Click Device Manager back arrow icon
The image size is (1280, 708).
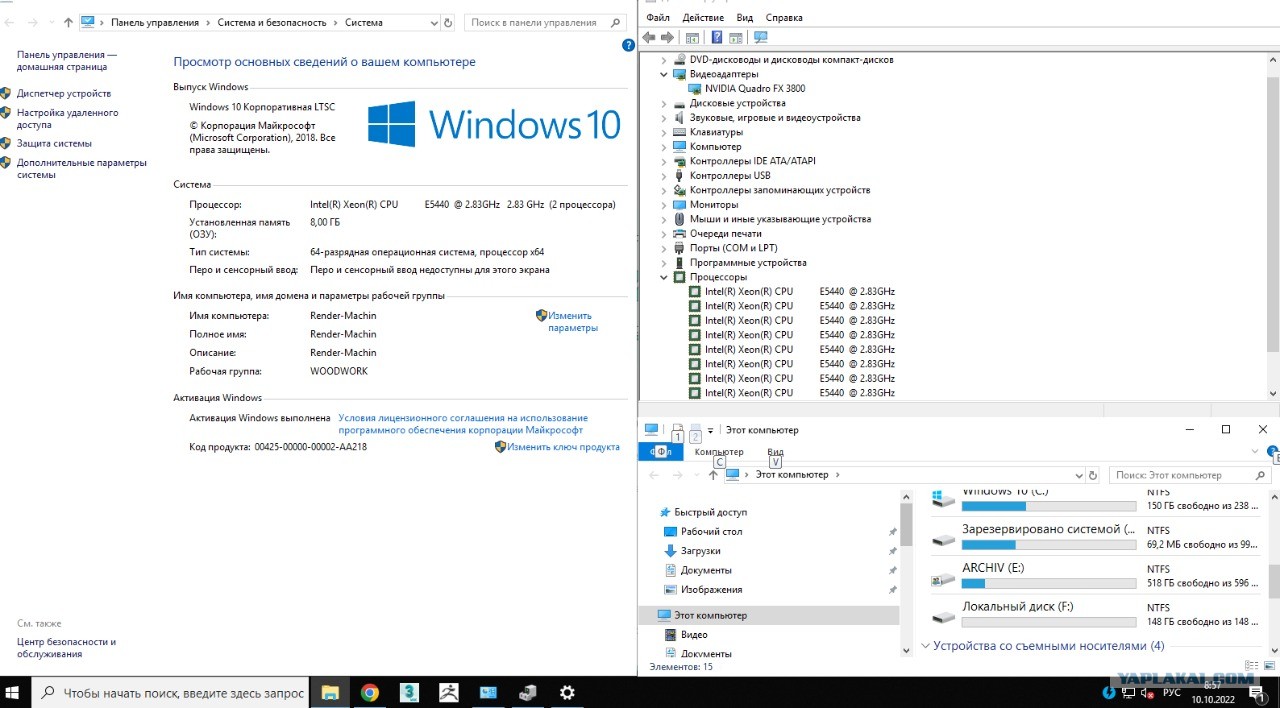(649, 38)
